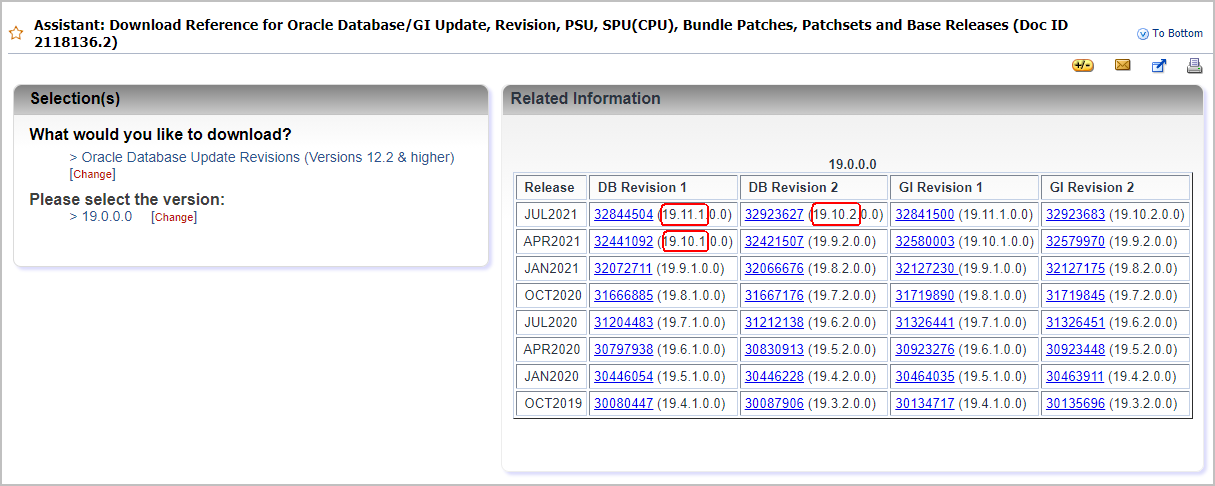
Task: Select the JUL2021 release cell
Action: coord(550,214)
